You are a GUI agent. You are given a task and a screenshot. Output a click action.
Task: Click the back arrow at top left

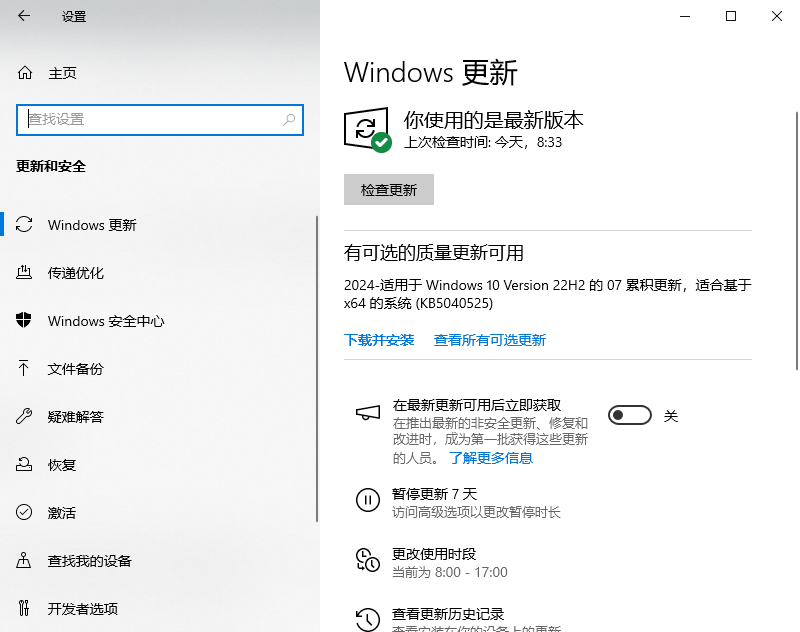[22, 16]
